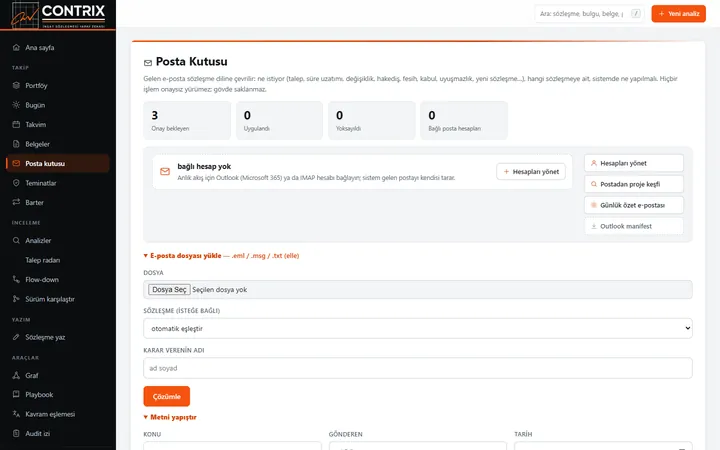720x450 pixels.
Task: Open the Ana sayfa home icon
Action: 16,47
